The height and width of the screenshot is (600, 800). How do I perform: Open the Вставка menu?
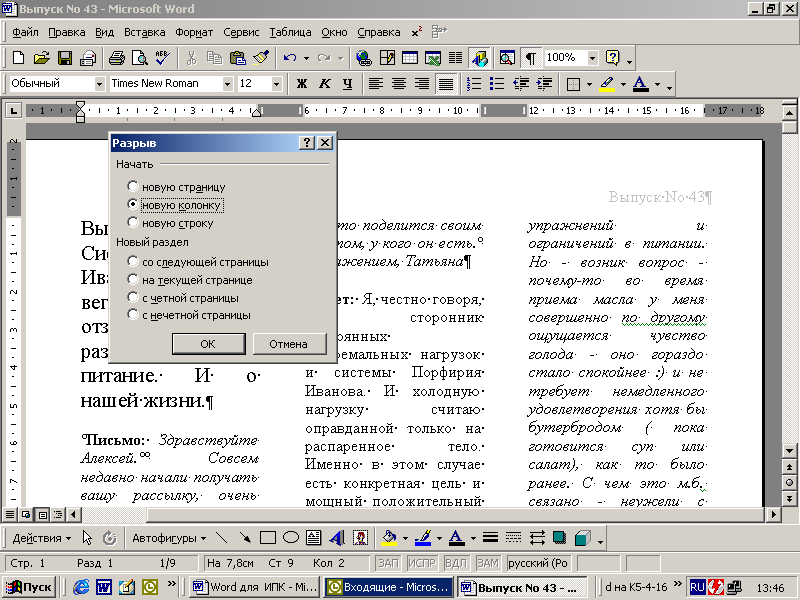[x=144, y=32]
